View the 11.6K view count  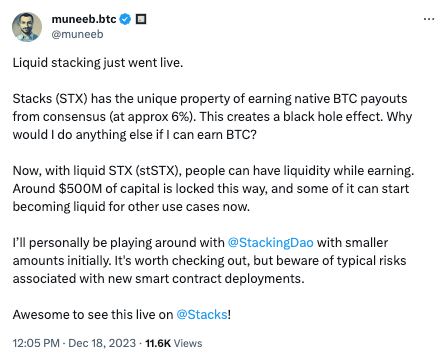(158, 343)
